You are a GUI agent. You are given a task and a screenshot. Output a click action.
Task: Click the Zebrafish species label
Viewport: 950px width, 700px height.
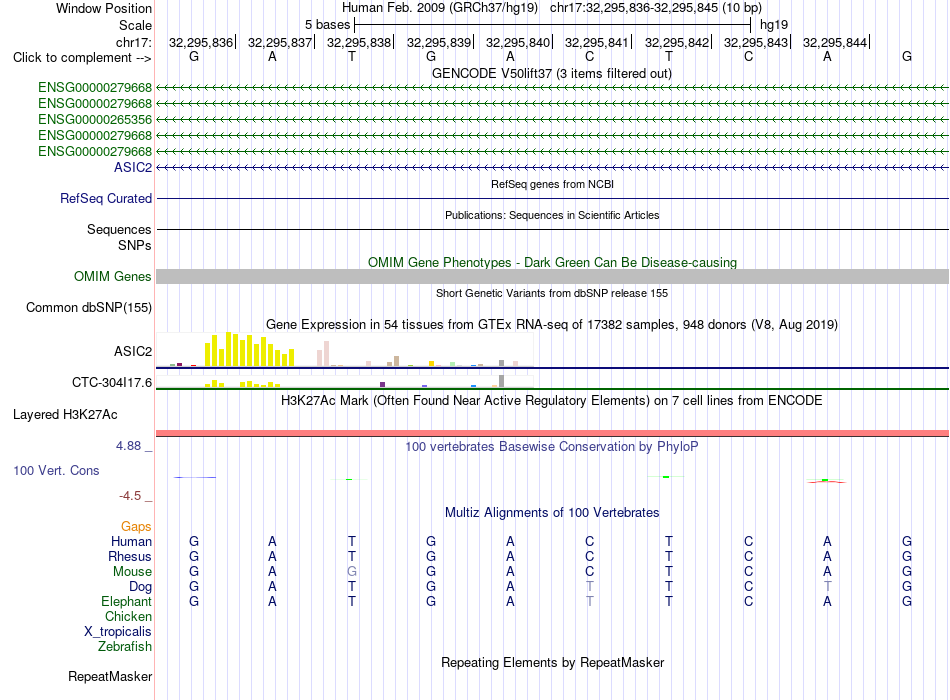tap(125, 647)
